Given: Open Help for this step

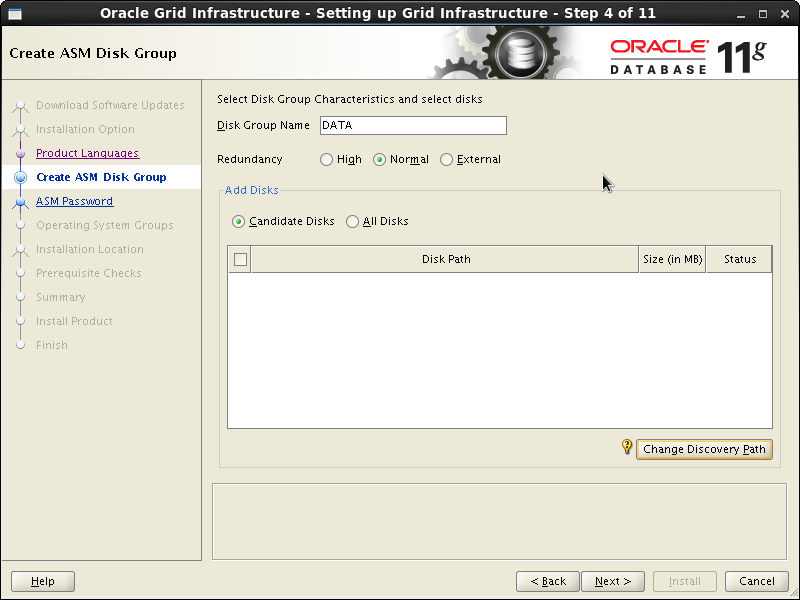Looking at the screenshot, I should pyautogui.click(x=43, y=581).
